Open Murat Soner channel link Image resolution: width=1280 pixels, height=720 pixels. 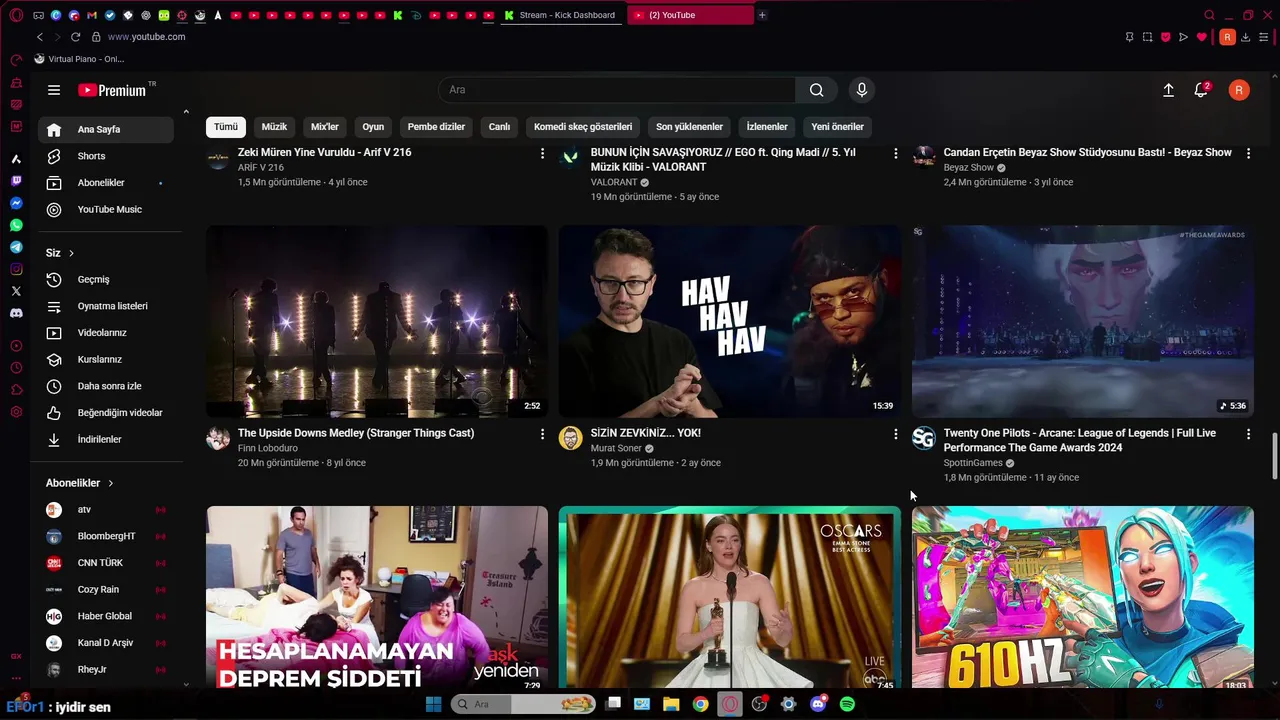click(616, 448)
